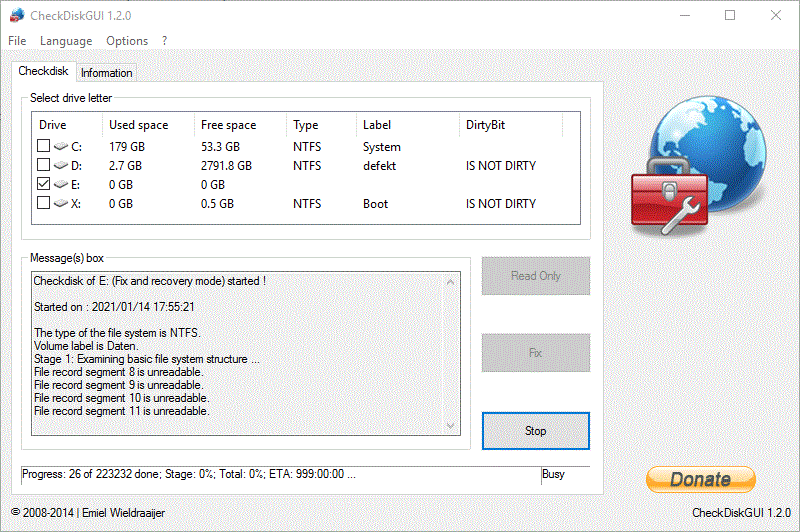The width and height of the screenshot is (800, 532).
Task: Click the disabled Fix button
Action: (x=536, y=353)
